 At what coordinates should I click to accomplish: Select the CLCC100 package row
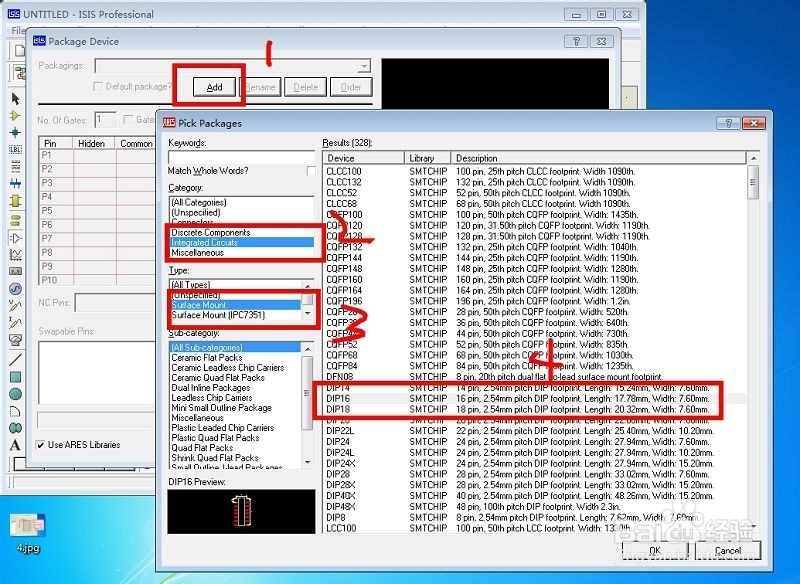(x=535, y=171)
